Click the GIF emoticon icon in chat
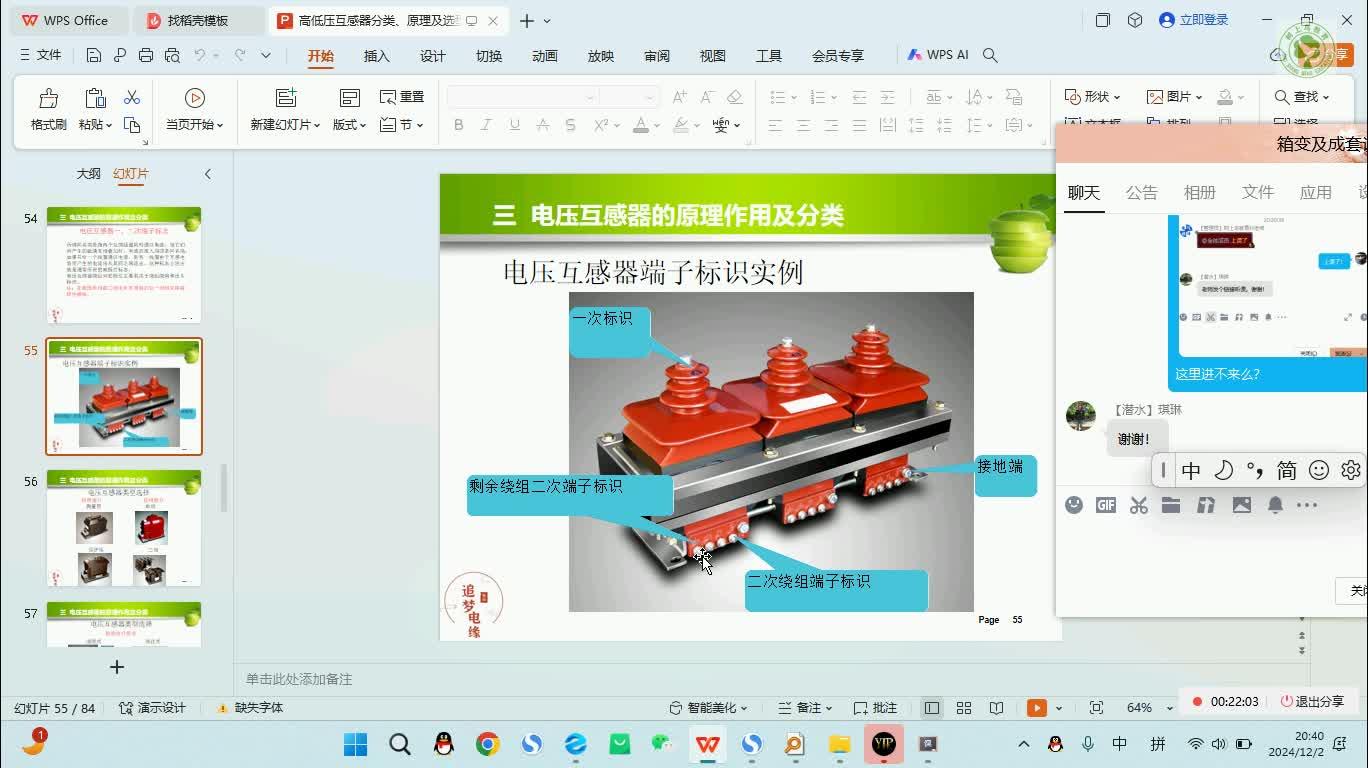 [1105, 505]
